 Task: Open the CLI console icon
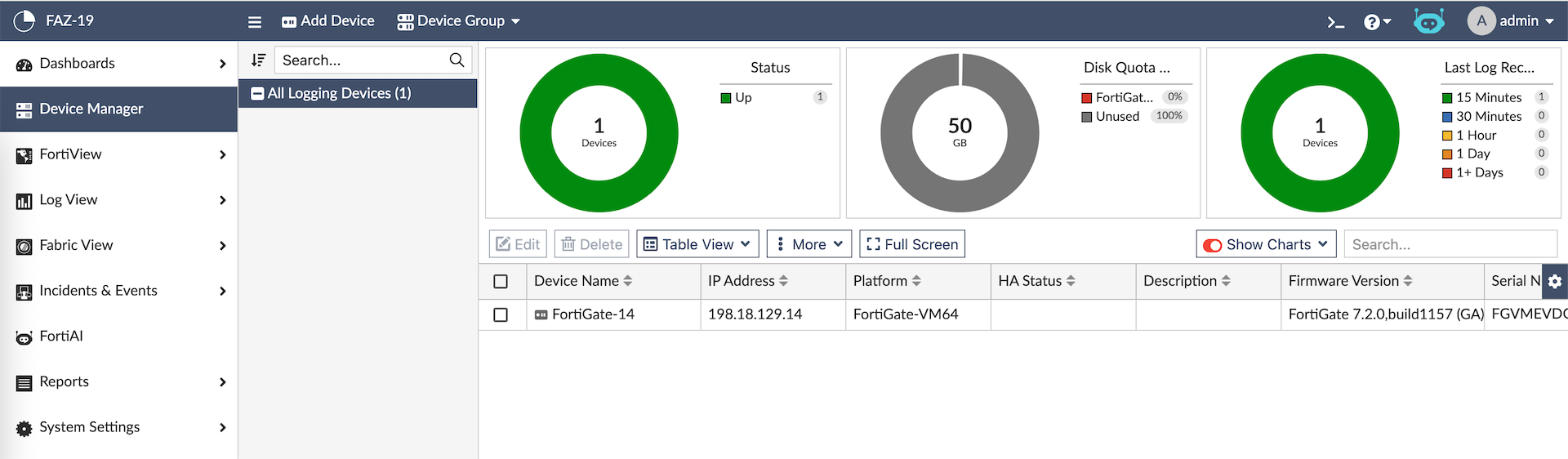1335,22
